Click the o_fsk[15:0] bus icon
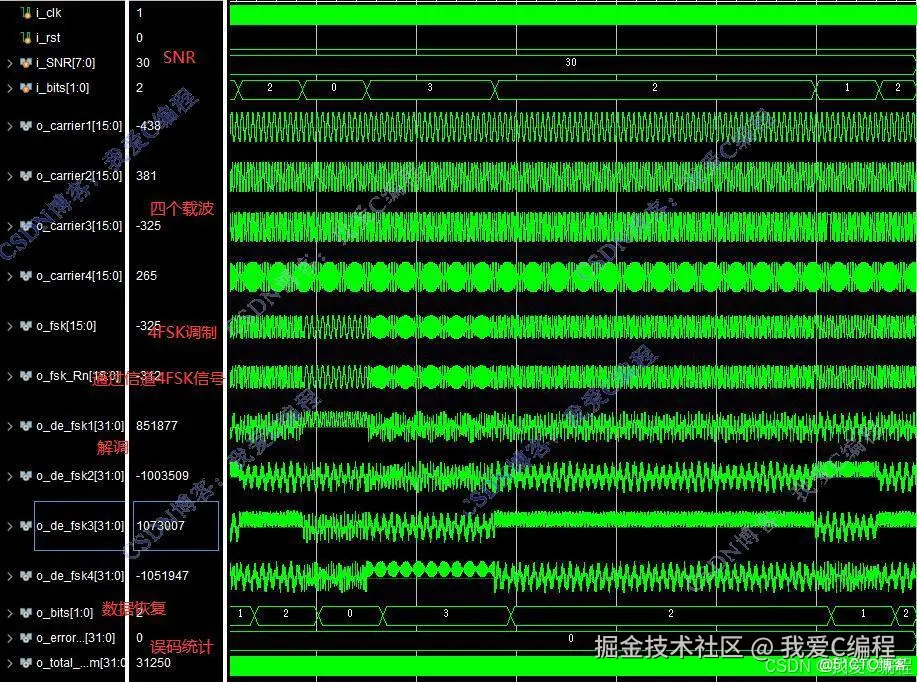Screen dimensions: 917x682 click(x=26, y=326)
